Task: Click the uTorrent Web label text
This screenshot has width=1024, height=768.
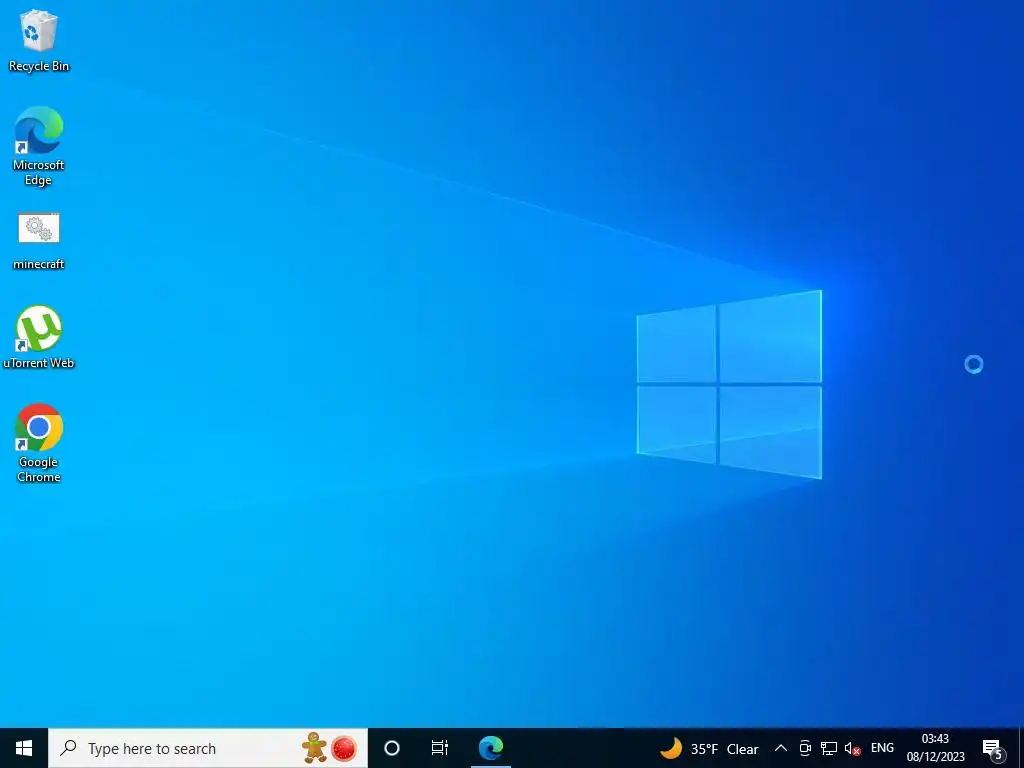Action: click(x=39, y=363)
